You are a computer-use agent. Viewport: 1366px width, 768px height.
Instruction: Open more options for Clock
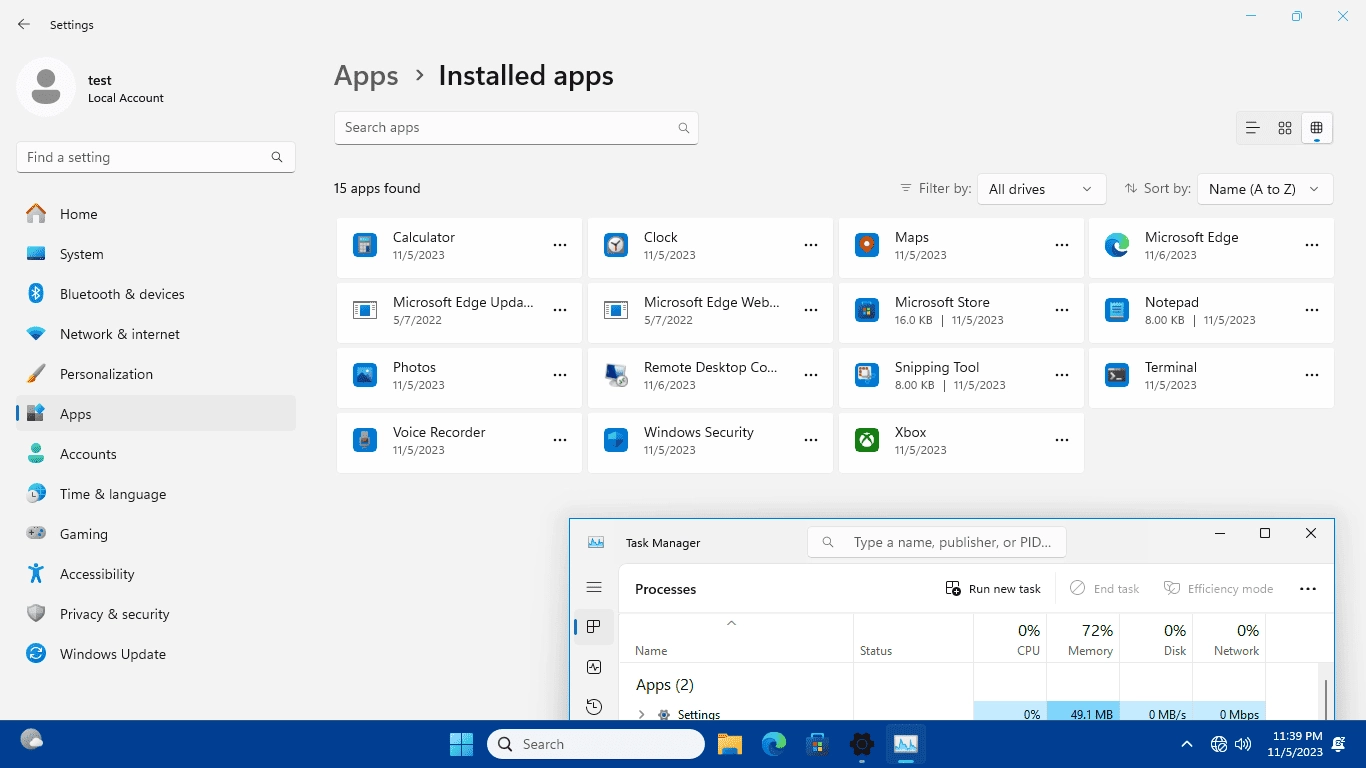pos(811,245)
